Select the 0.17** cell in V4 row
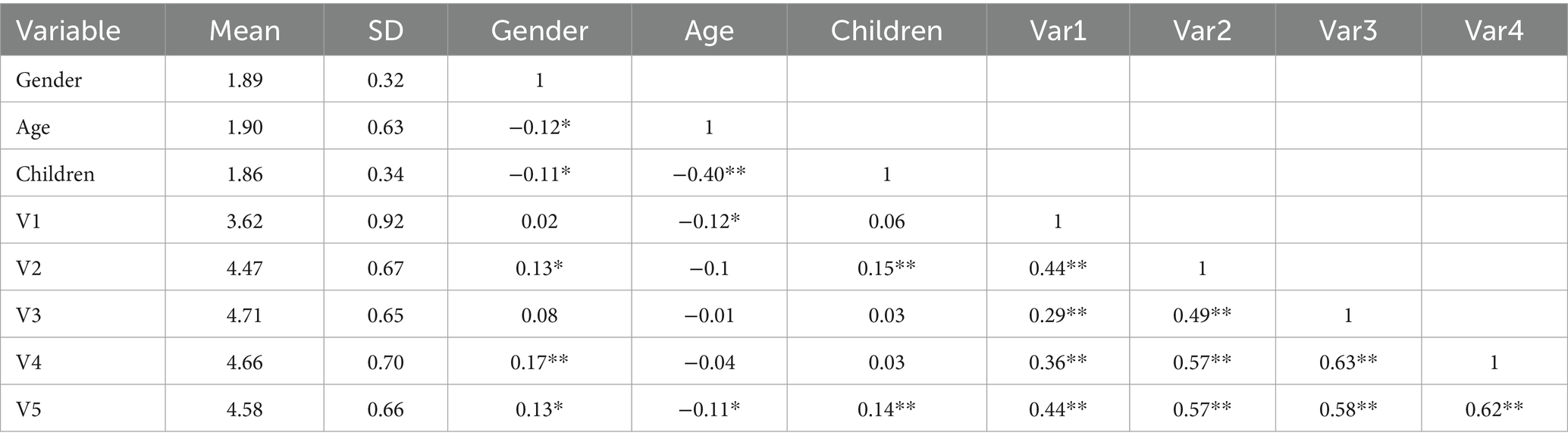 539,362
